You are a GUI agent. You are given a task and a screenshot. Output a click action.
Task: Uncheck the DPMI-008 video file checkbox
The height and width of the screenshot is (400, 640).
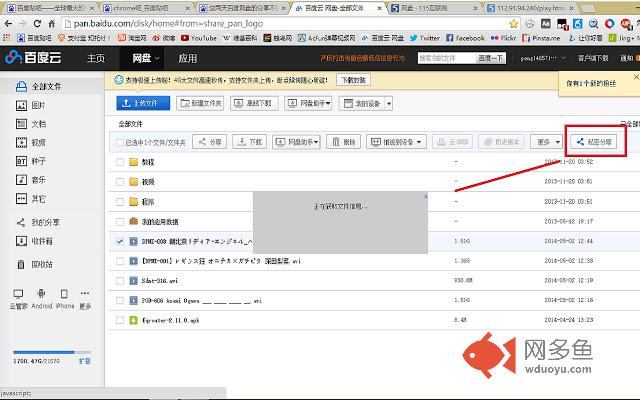click(x=120, y=241)
